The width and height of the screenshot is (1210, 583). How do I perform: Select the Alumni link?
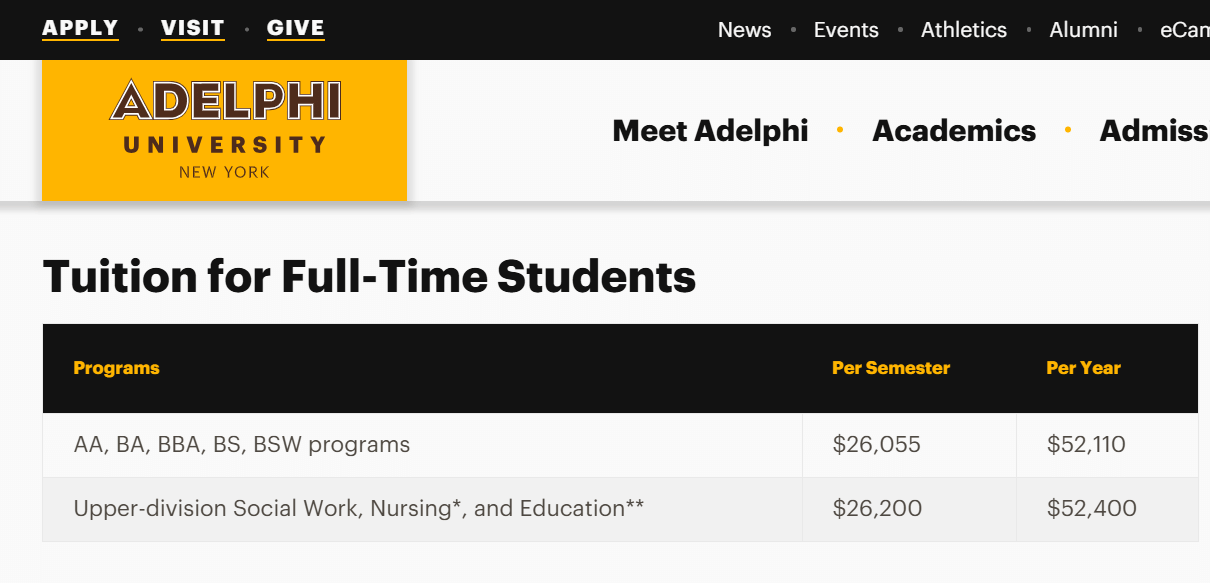[x=1083, y=30]
